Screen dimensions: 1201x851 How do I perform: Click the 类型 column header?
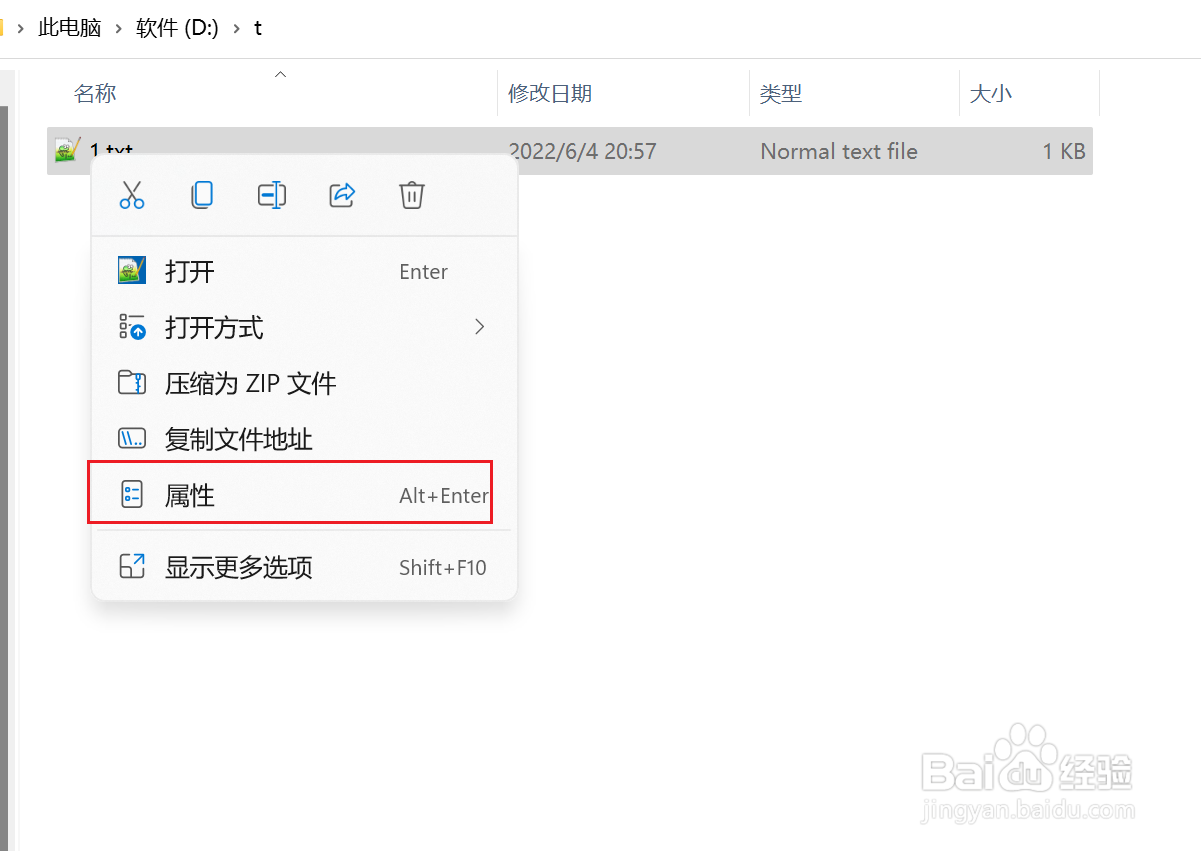pos(781,93)
